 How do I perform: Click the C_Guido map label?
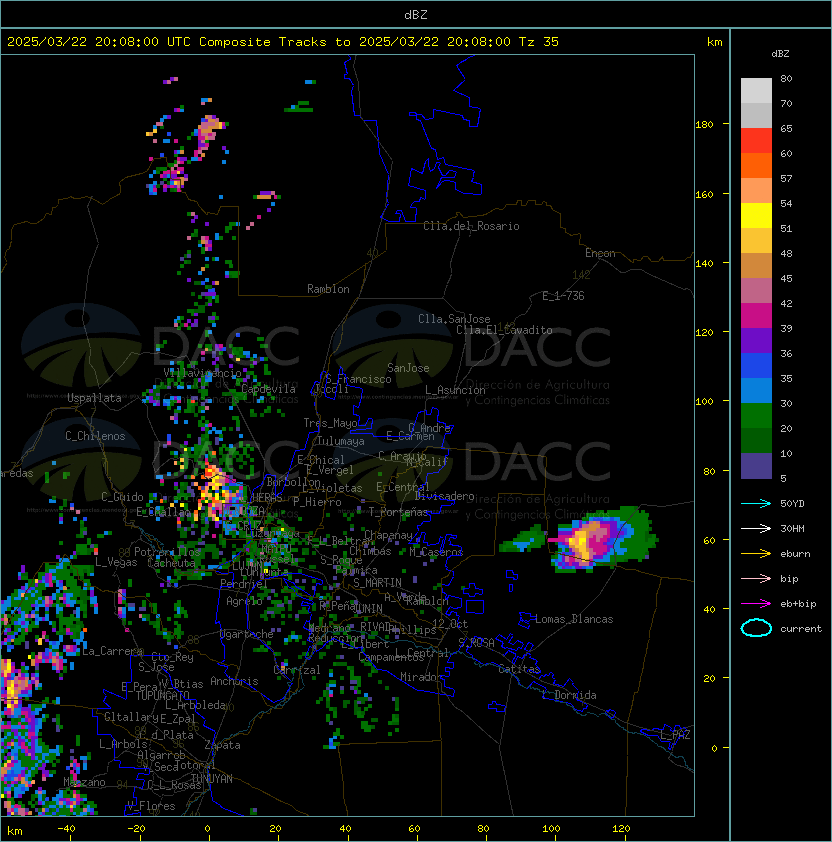tap(122, 497)
